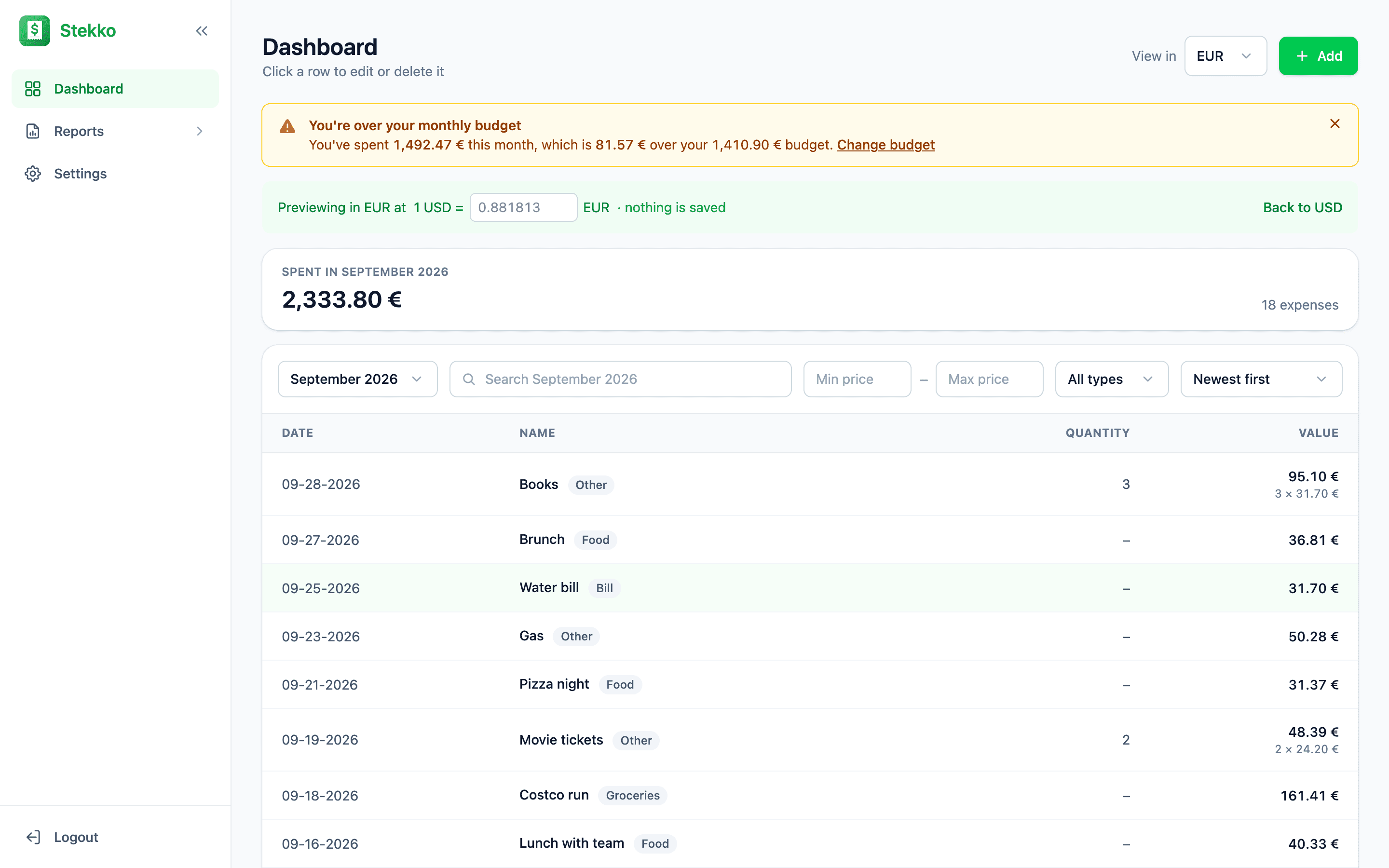1389x868 pixels.
Task: Click Back to USD link
Action: [x=1302, y=207]
